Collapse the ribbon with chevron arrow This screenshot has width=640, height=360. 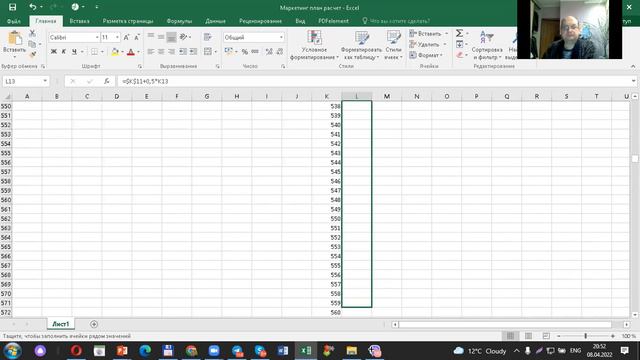pos(633,66)
